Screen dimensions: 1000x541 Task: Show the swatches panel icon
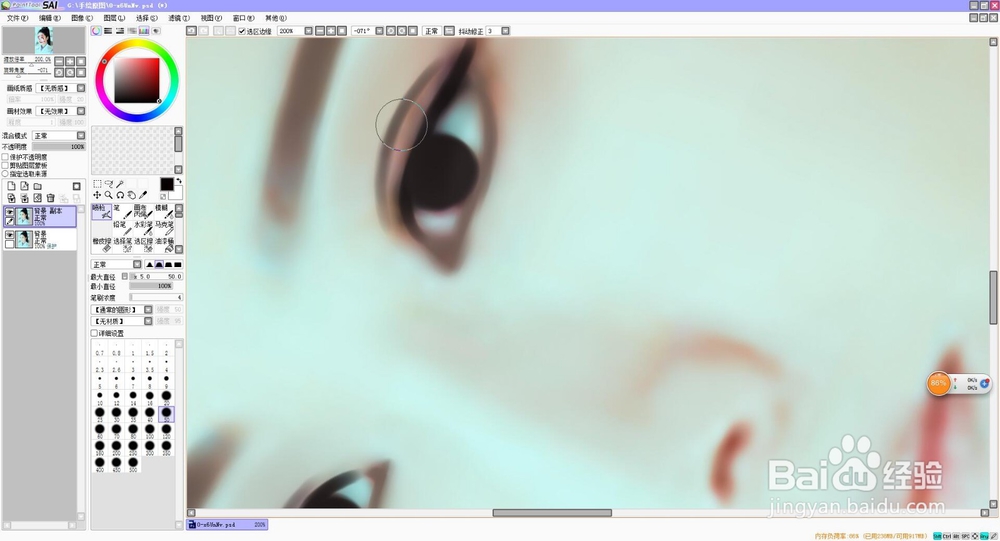(144, 31)
